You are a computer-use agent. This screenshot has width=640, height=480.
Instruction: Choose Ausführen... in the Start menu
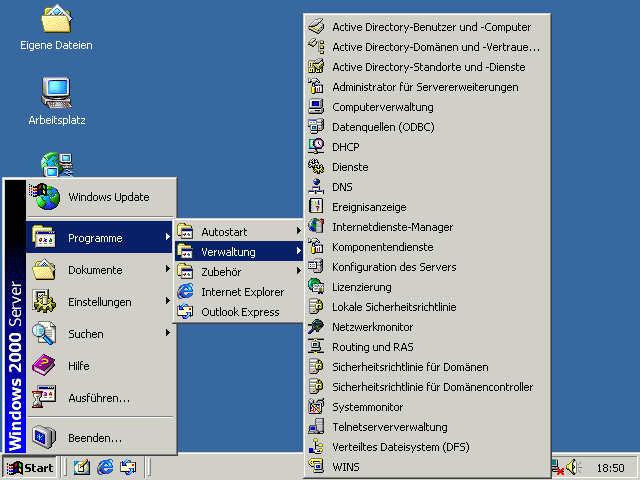click(100, 398)
